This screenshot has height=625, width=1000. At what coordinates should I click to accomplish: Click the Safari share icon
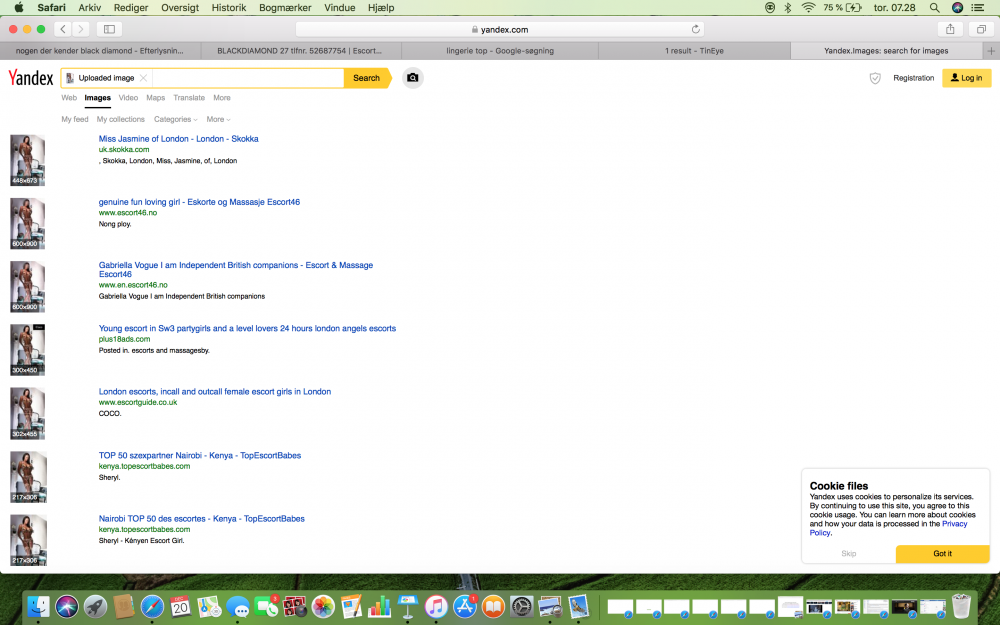[950, 29]
